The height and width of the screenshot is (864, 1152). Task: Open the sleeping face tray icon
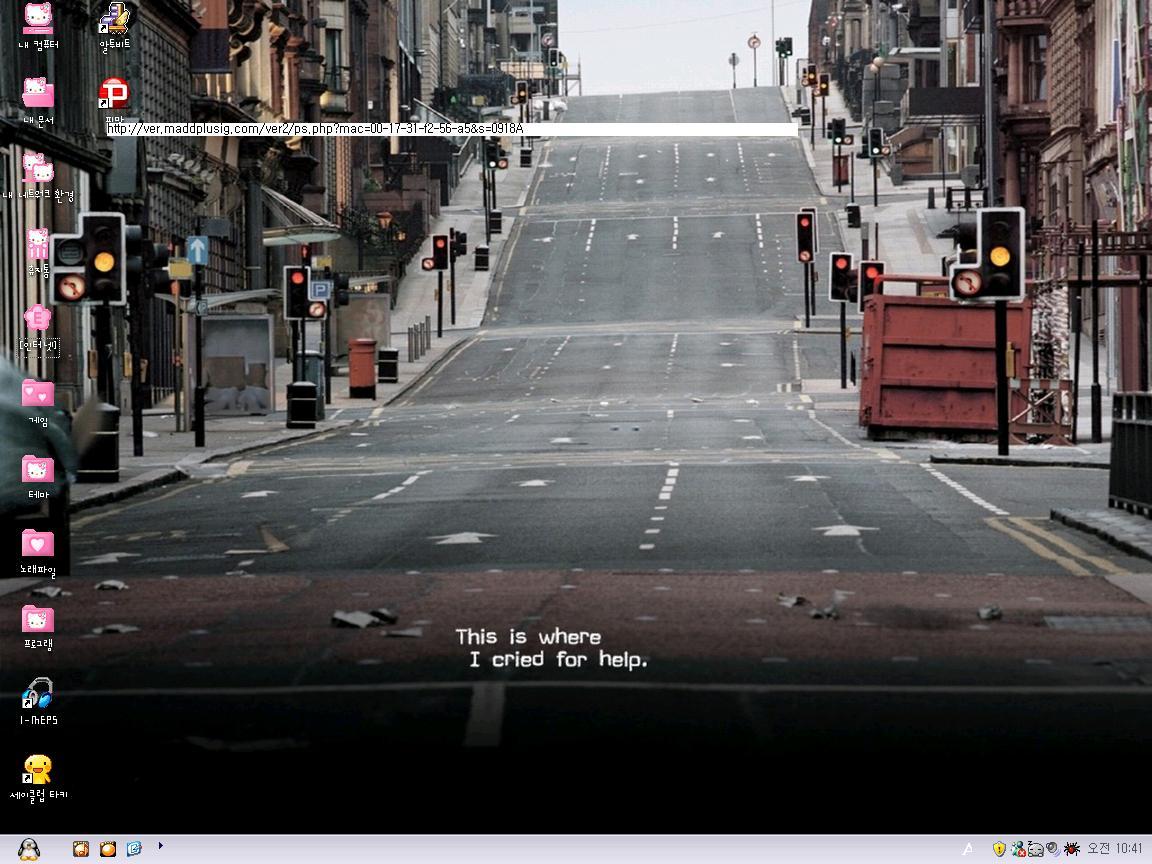tap(1036, 849)
